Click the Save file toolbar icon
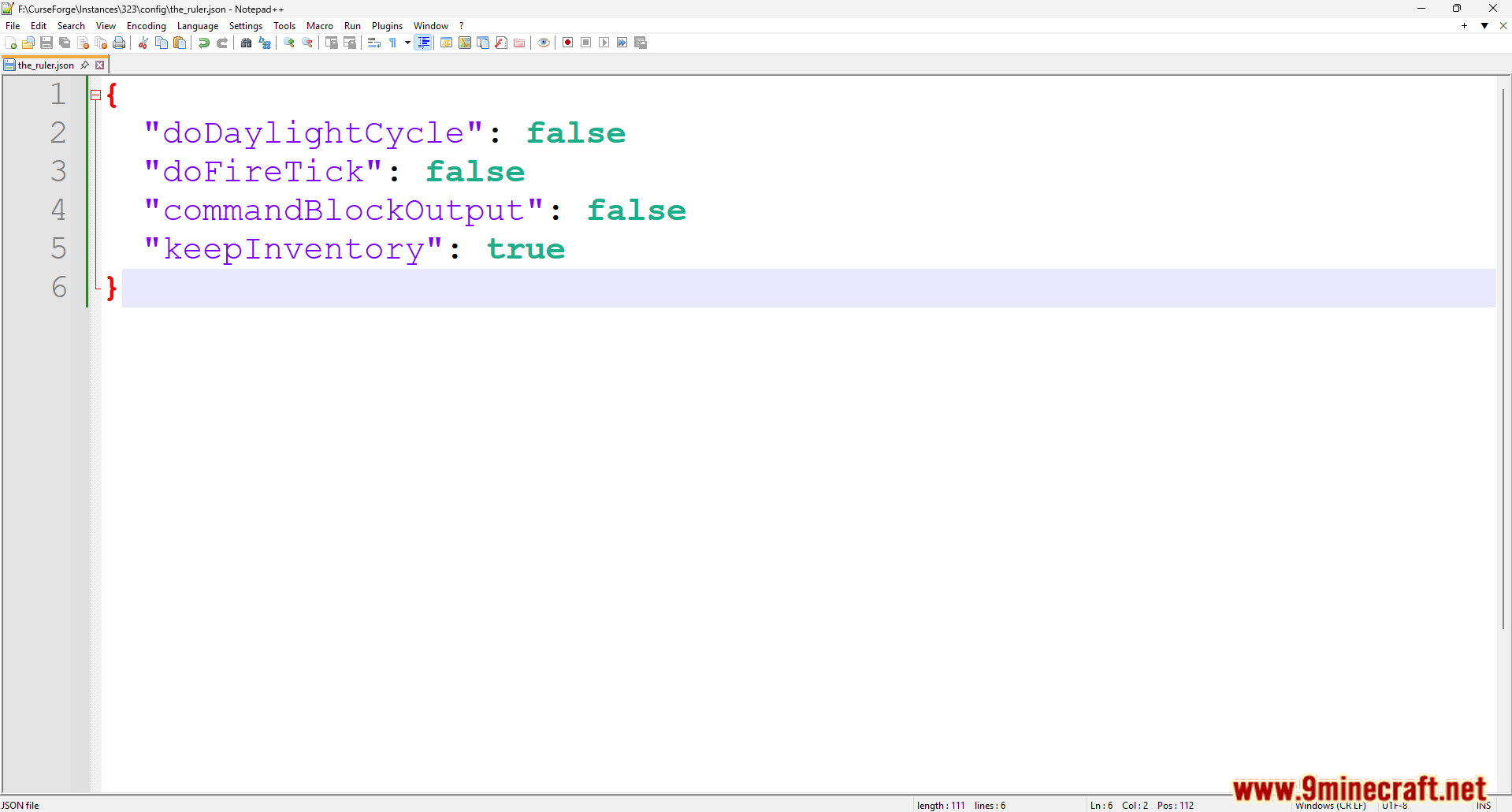Image resolution: width=1512 pixels, height=812 pixels. pos(46,43)
